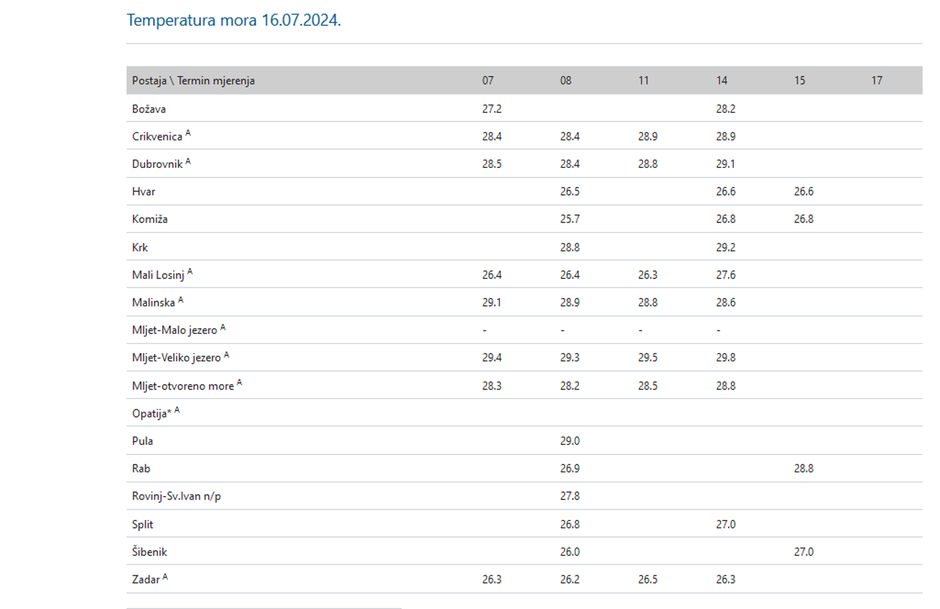
Task: Click Zadar's 26.5 reading at 11
Action: [x=648, y=579]
